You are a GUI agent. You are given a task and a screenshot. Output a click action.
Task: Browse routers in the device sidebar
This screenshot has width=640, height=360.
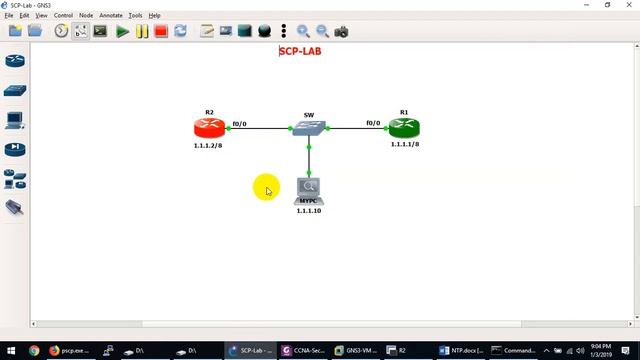15,61
